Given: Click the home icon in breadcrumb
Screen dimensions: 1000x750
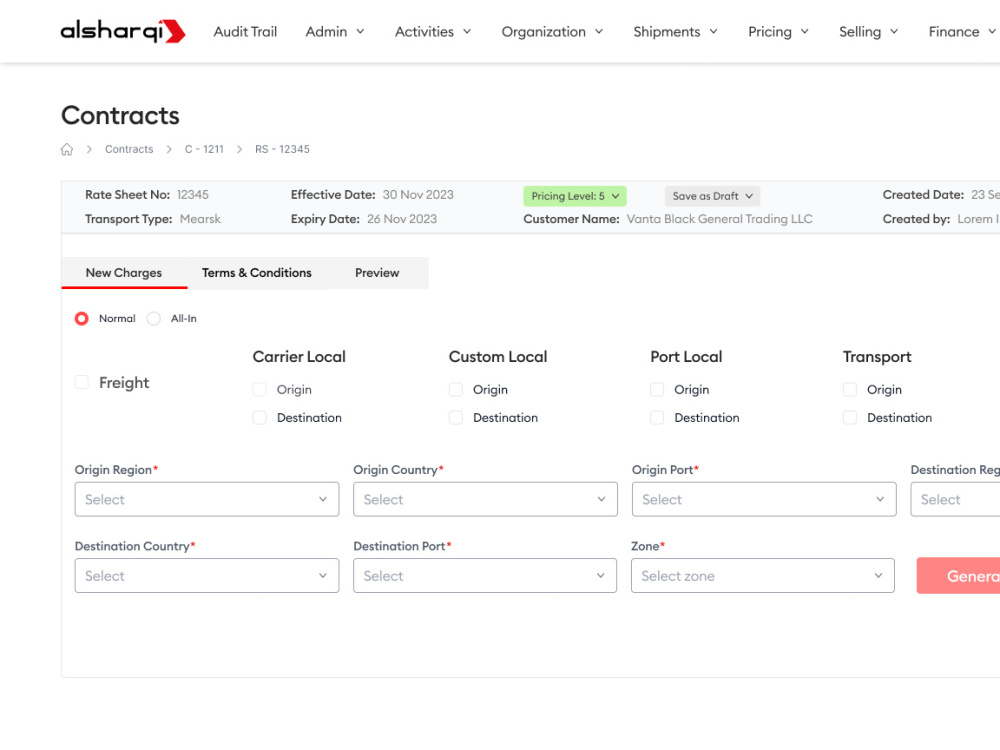Looking at the screenshot, I should pyautogui.click(x=67, y=149).
